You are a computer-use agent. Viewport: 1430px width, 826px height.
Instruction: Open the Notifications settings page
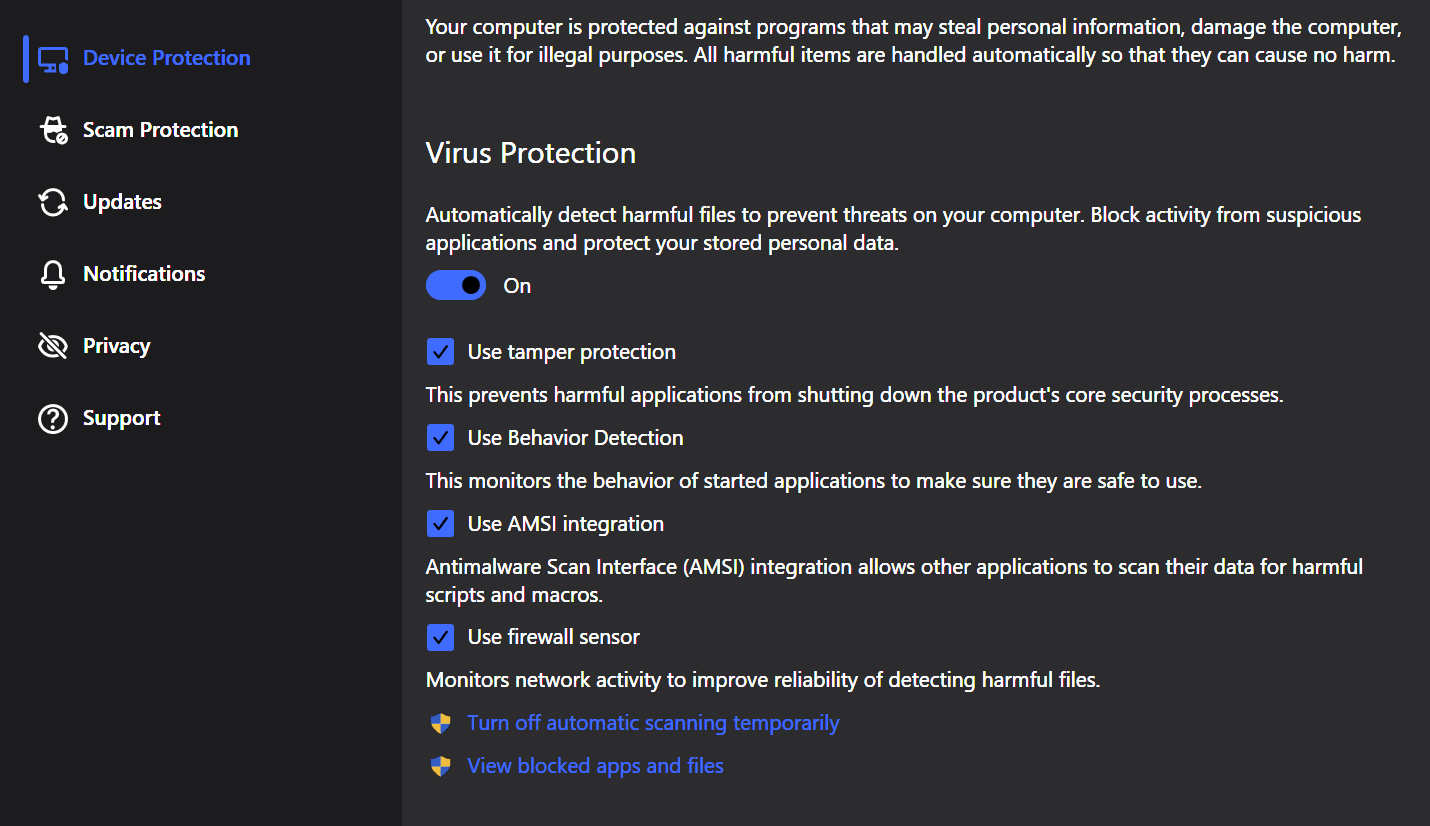click(x=144, y=274)
